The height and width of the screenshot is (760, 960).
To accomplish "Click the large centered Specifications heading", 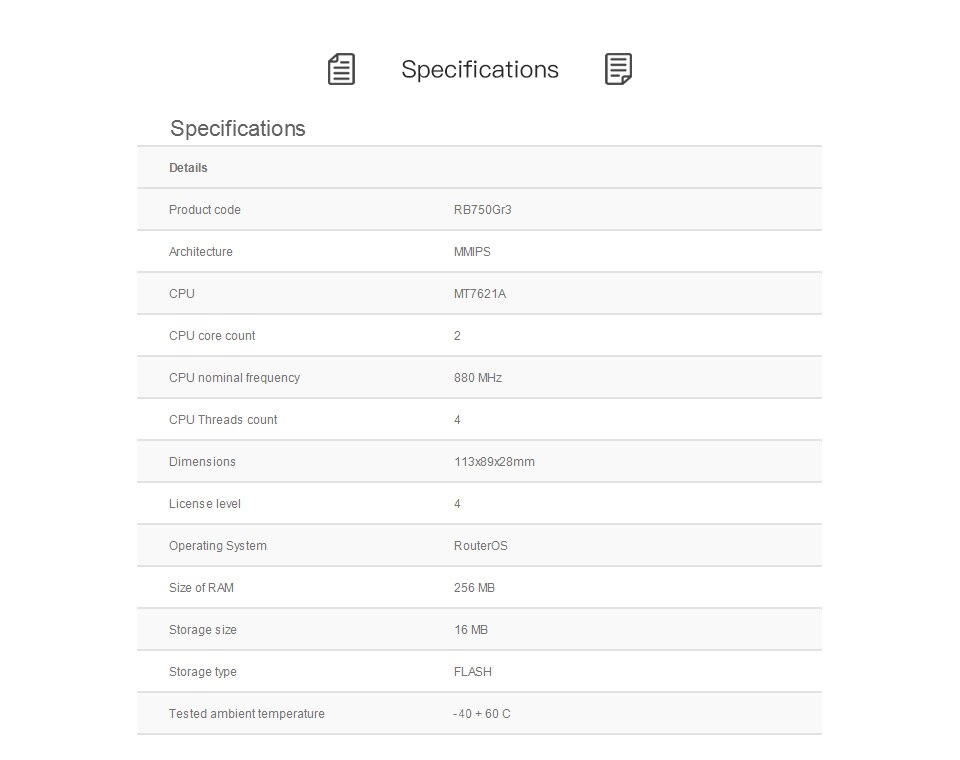I will coord(480,70).
